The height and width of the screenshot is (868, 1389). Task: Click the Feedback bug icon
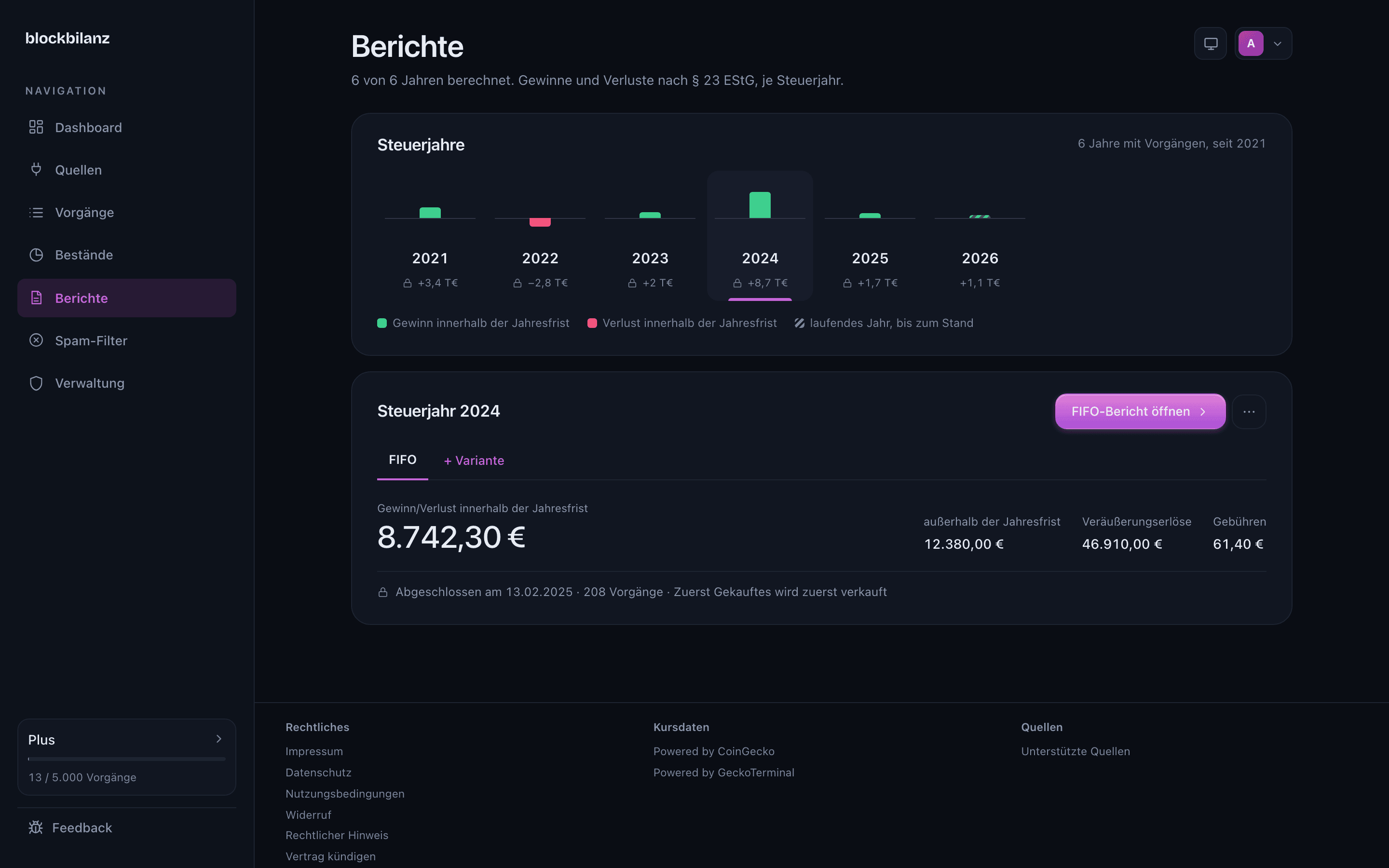[x=36, y=827]
